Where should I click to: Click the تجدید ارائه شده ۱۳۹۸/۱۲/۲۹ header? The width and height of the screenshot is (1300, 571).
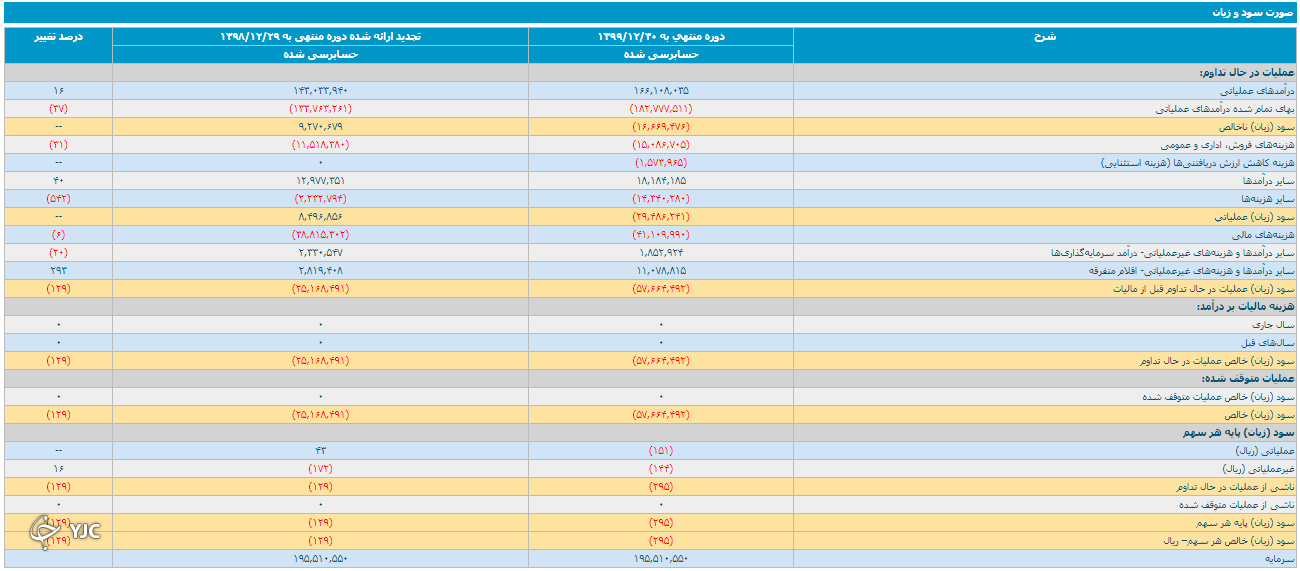pos(321,36)
